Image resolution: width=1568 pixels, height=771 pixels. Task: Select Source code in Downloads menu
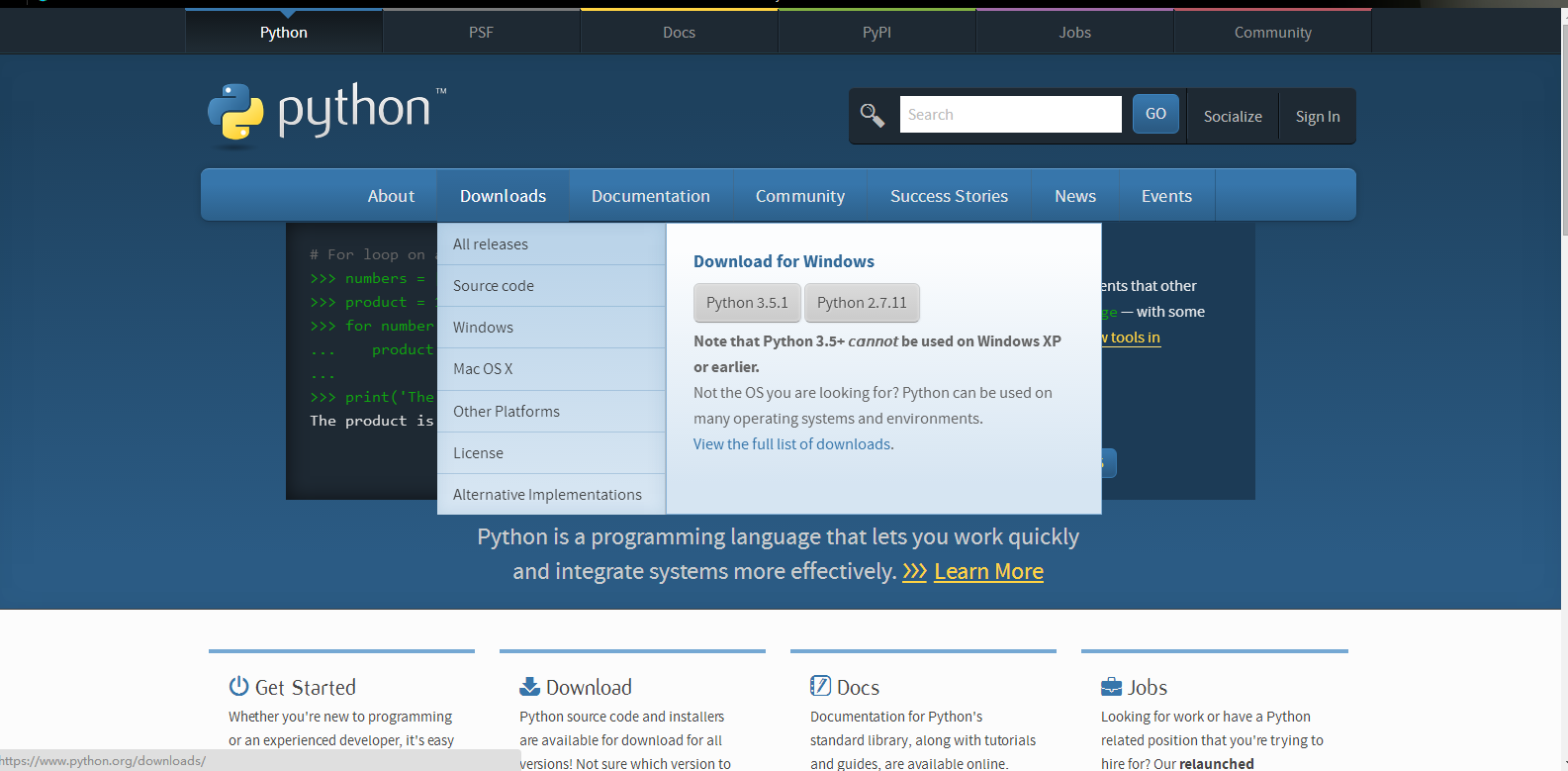(551, 285)
